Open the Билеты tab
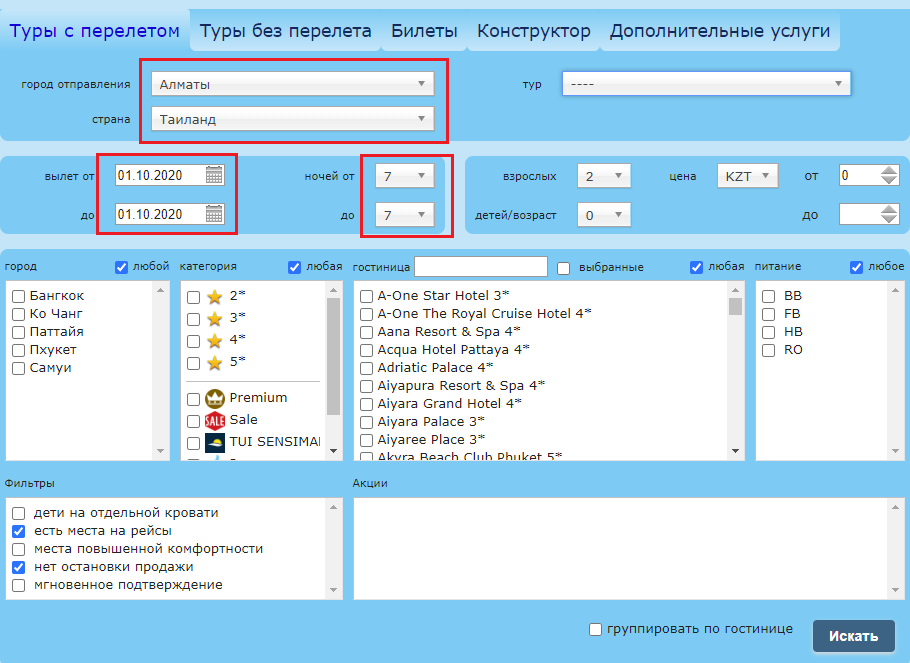This screenshot has width=910, height=663. (424, 31)
